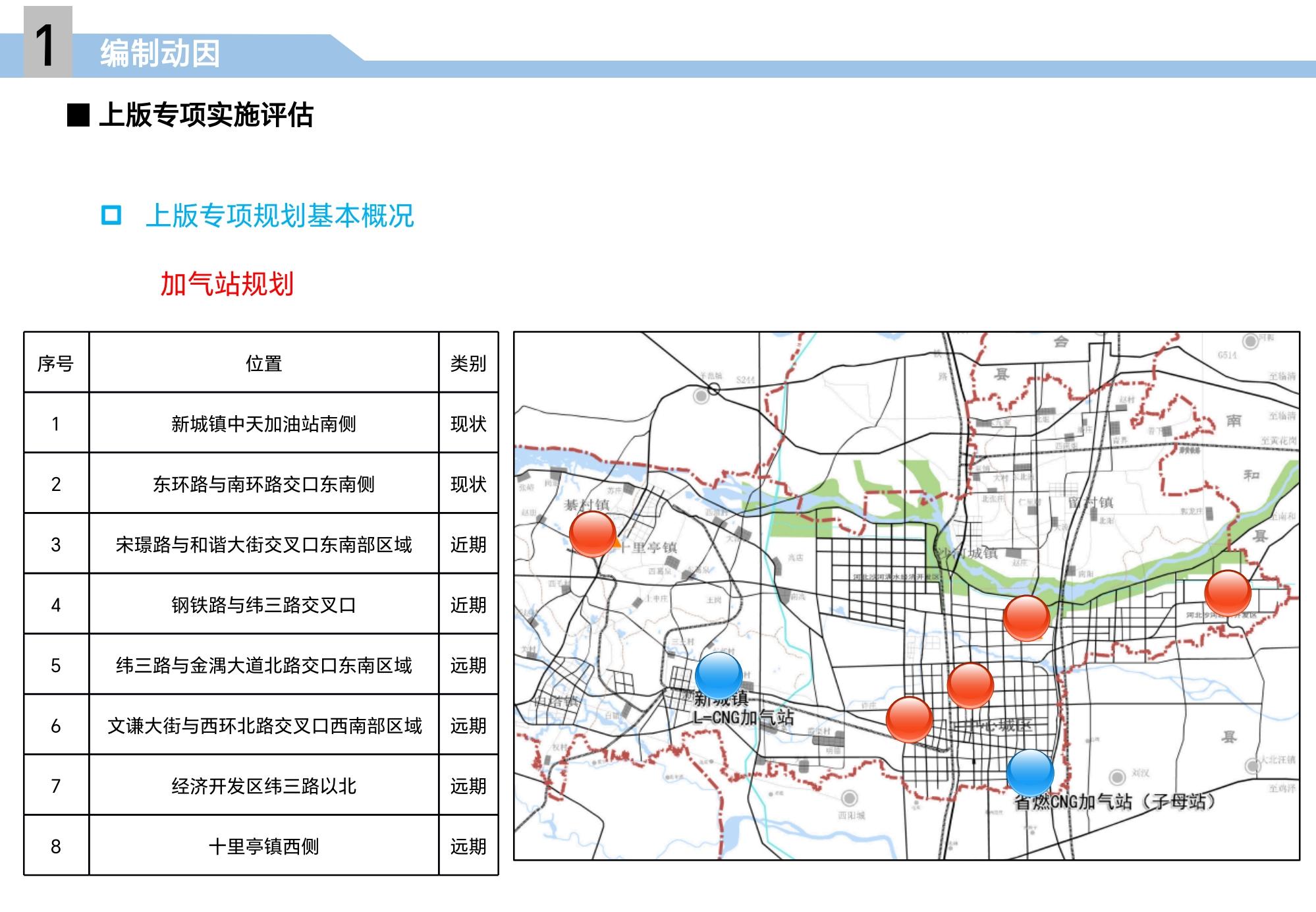Select the heading 上版专项实施评估
The width and height of the screenshot is (1316, 912).
click(x=206, y=115)
